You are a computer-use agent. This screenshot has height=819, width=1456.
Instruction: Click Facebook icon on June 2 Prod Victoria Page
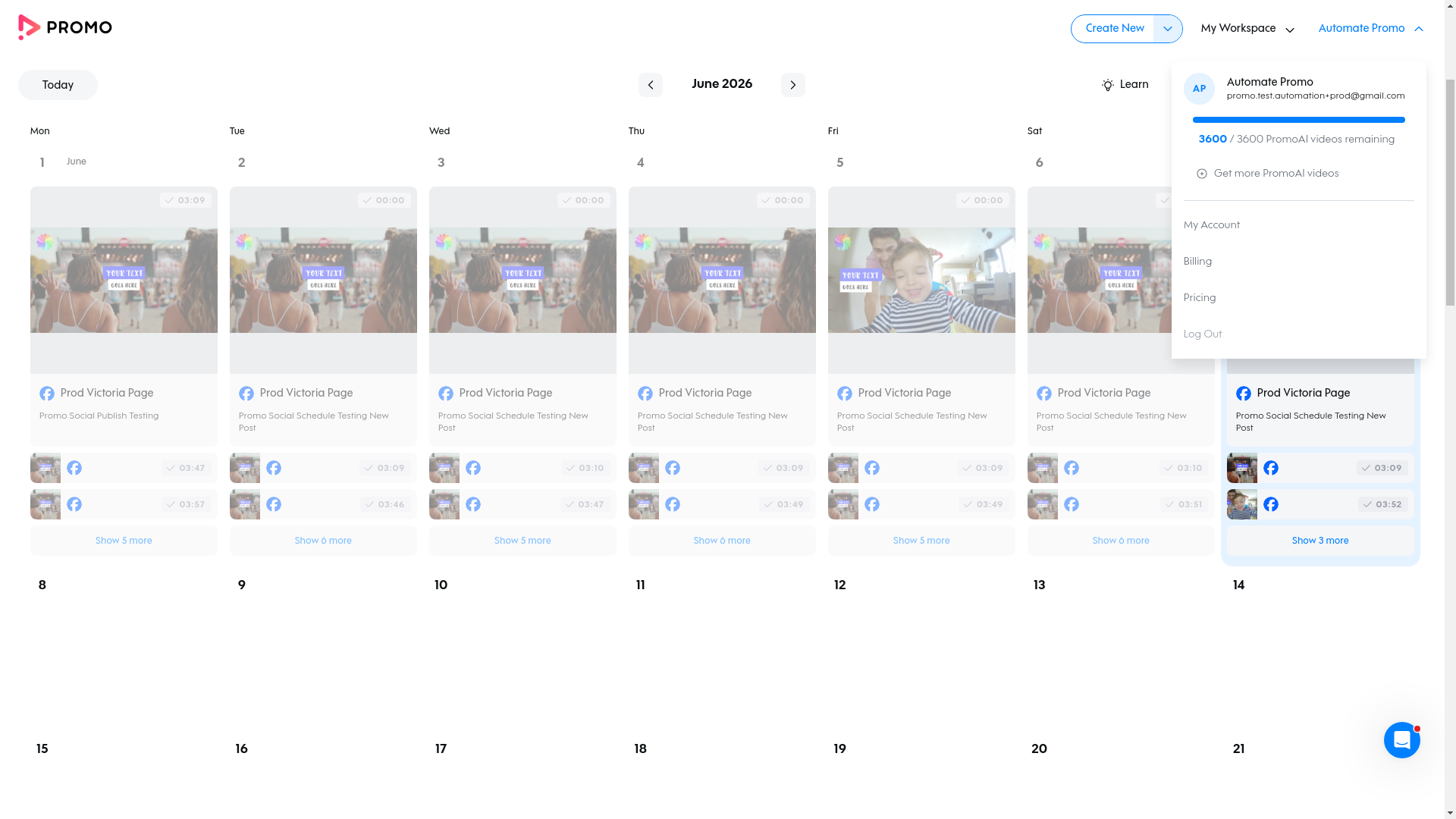pos(246,394)
